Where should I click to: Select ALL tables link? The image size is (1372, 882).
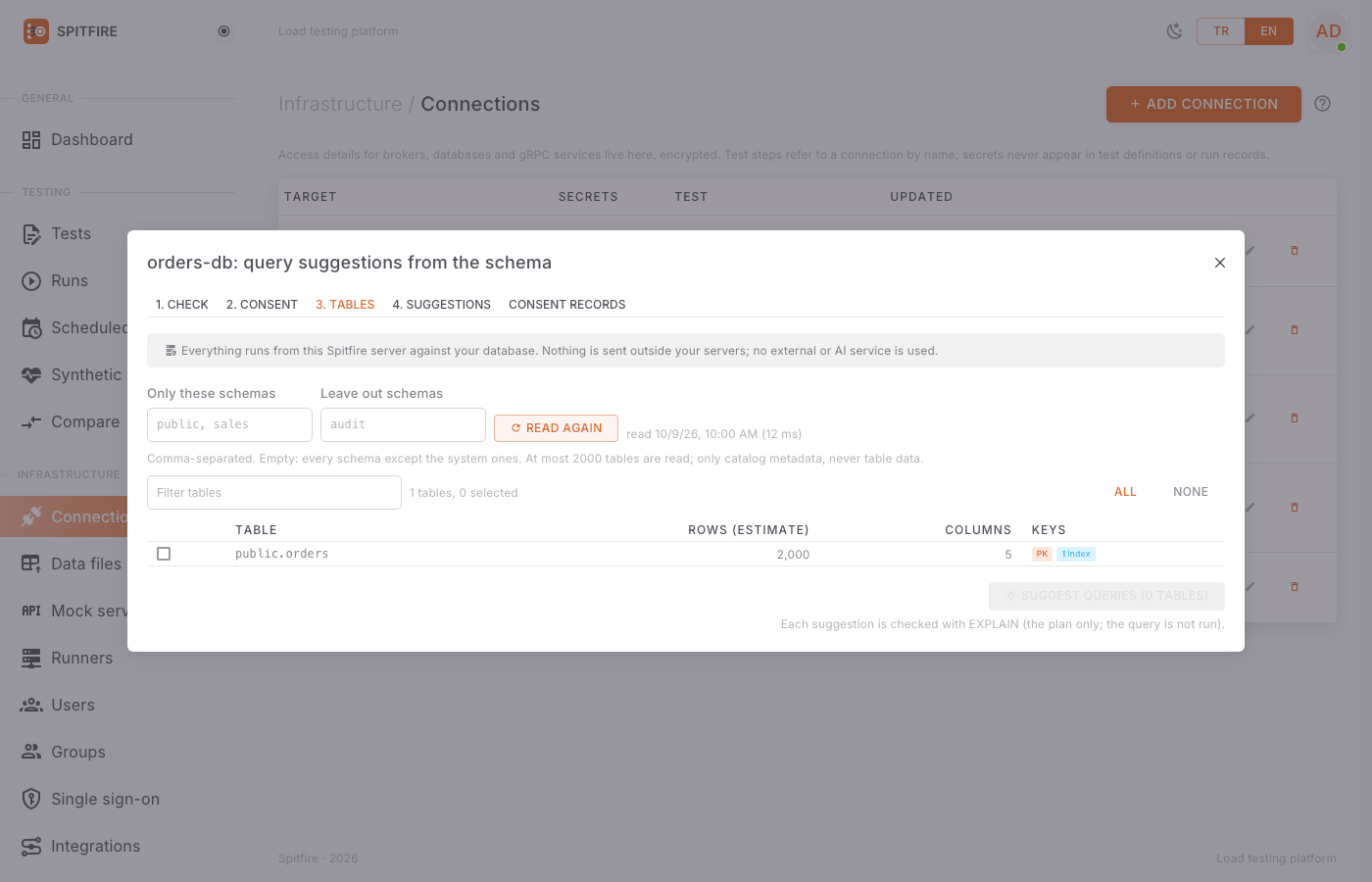coord(1125,492)
